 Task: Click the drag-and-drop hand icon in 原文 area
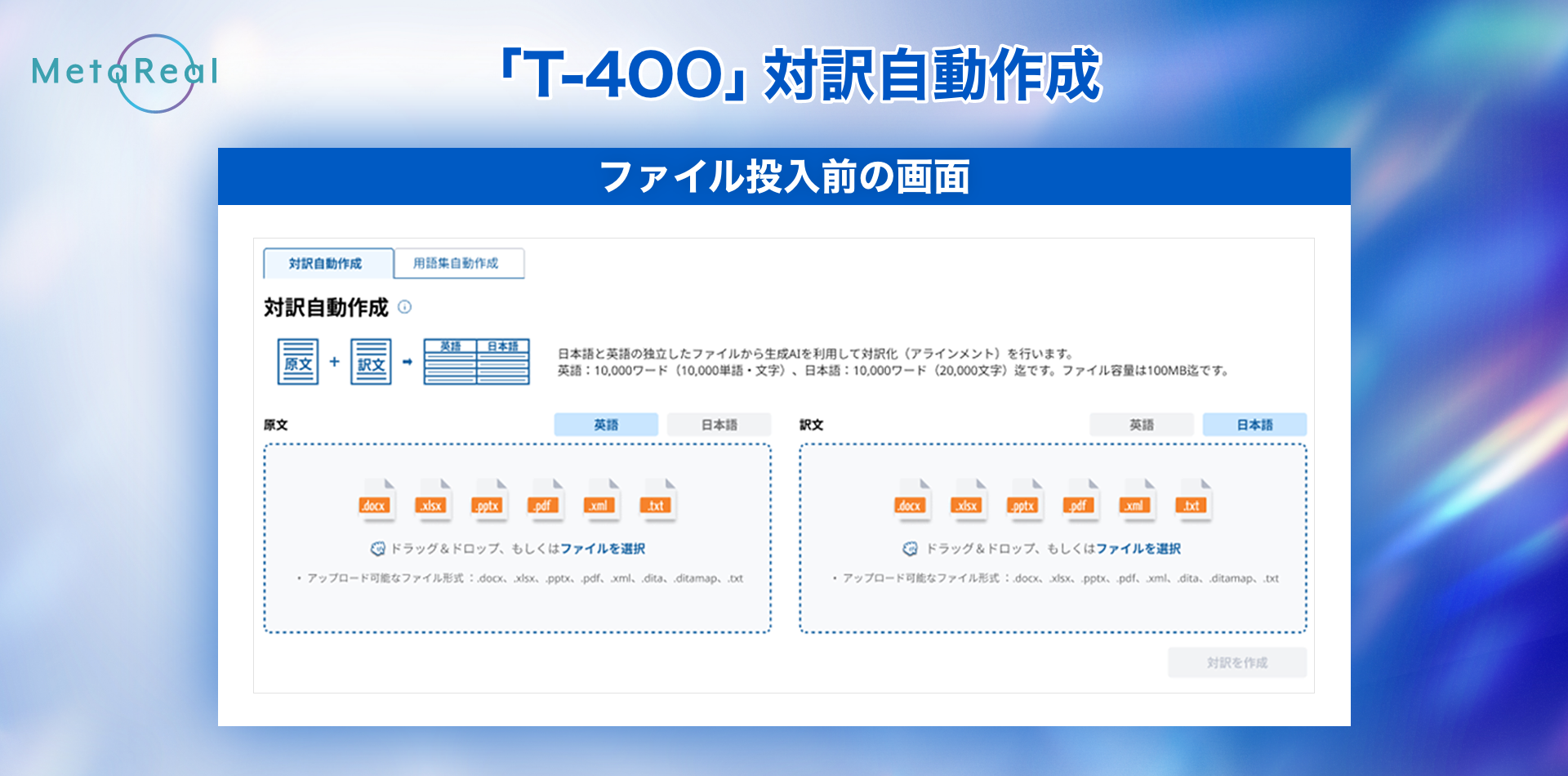pos(378,549)
